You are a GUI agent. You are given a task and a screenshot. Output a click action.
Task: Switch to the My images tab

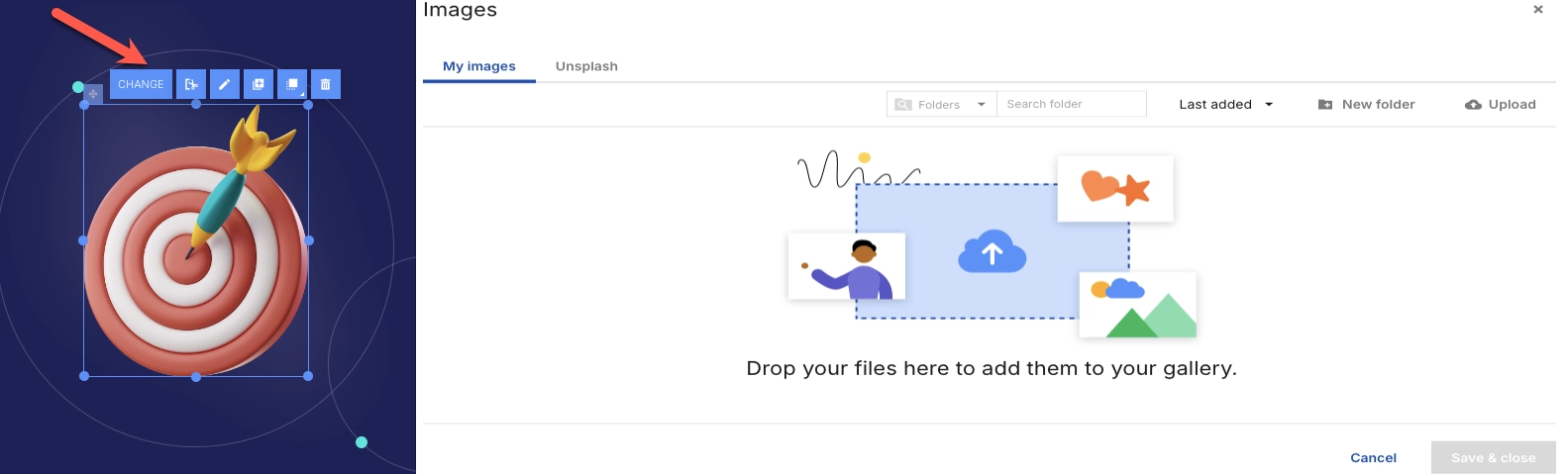pyautogui.click(x=478, y=66)
